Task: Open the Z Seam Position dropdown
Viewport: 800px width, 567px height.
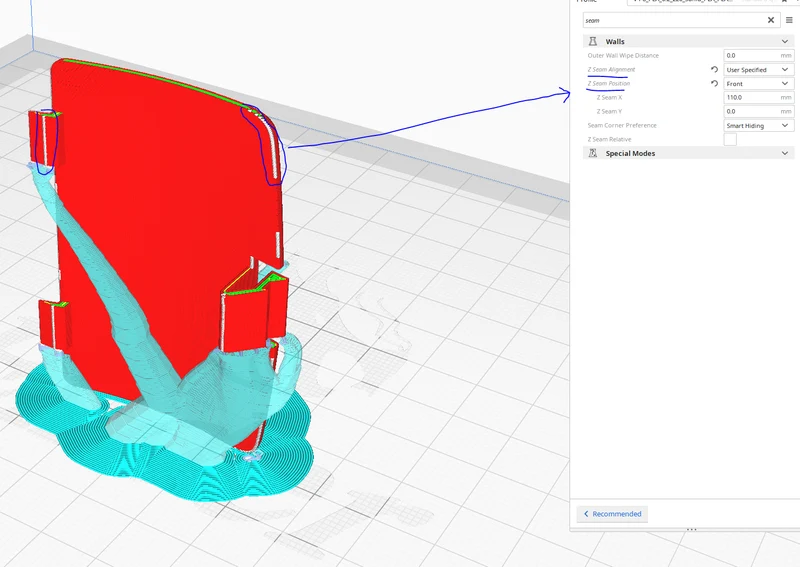Action: pos(759,83)
